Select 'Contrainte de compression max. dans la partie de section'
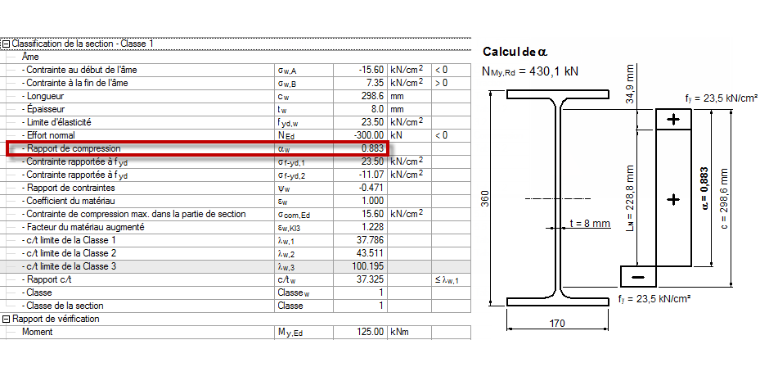Image resolution: width=760 pixels, height=377 pixels. pyautogui.click(x=236, y=214)
